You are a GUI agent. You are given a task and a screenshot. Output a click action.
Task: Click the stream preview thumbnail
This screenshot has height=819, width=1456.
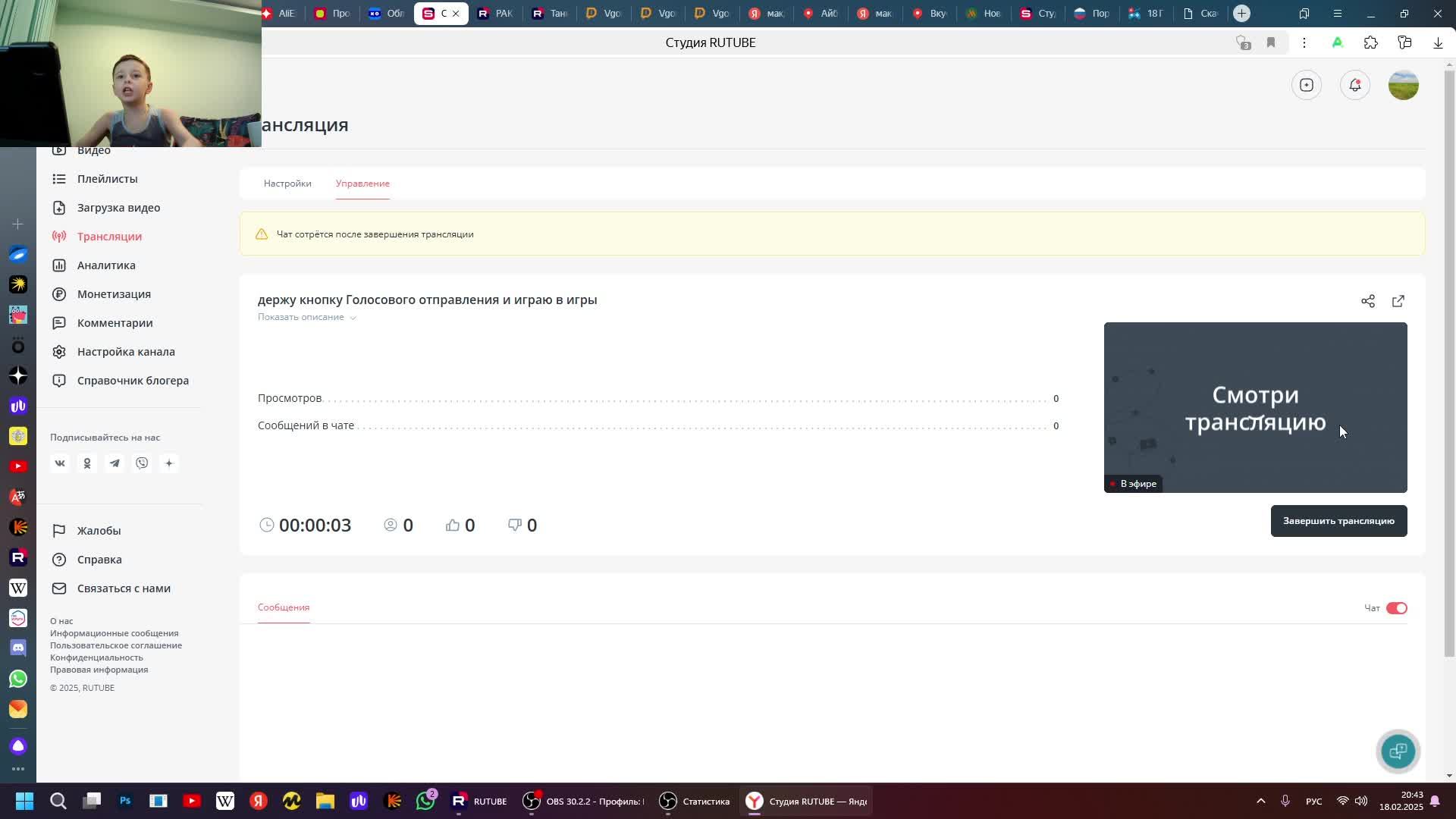(1255, 407)
